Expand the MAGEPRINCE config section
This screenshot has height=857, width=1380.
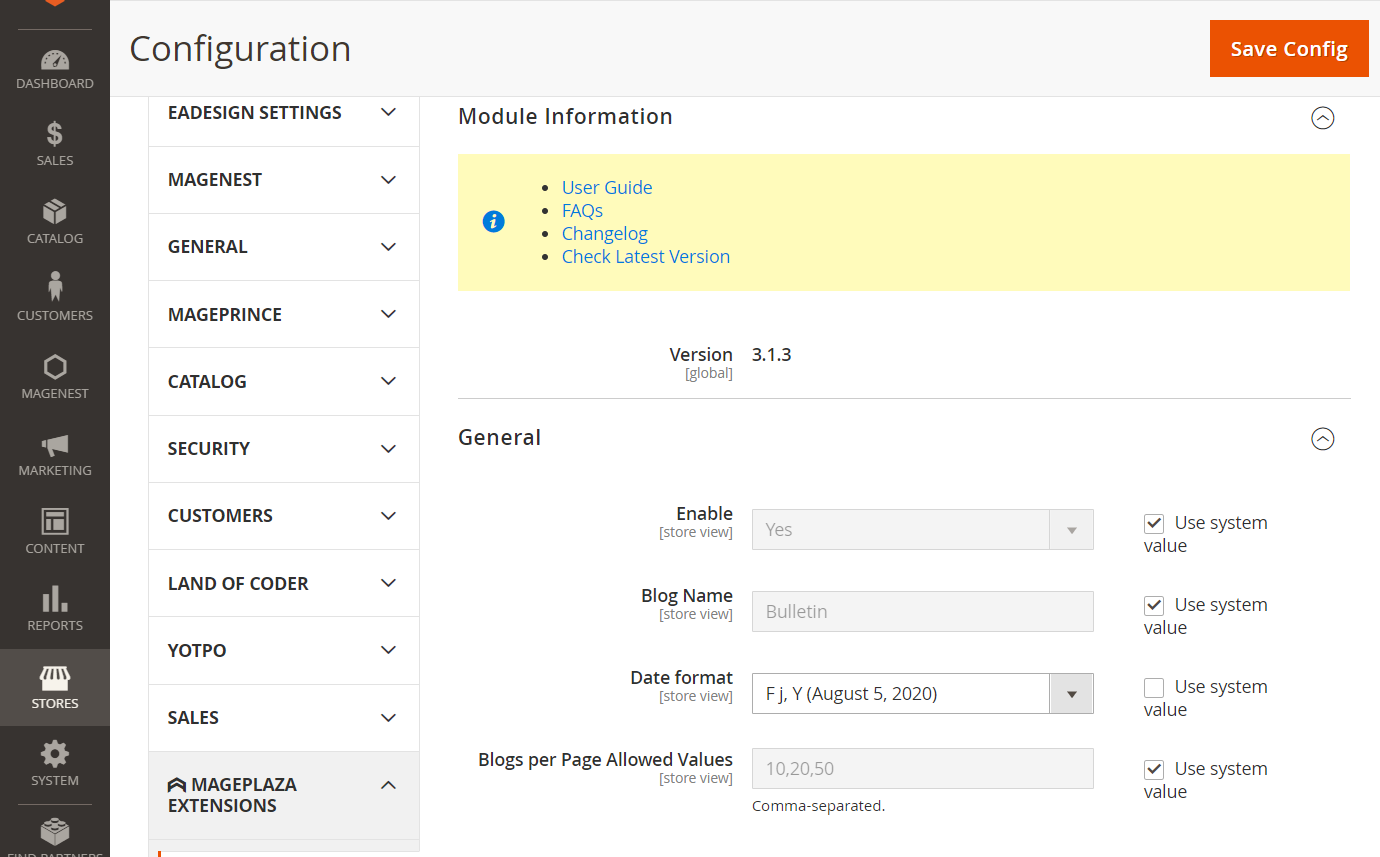(284, 314)
